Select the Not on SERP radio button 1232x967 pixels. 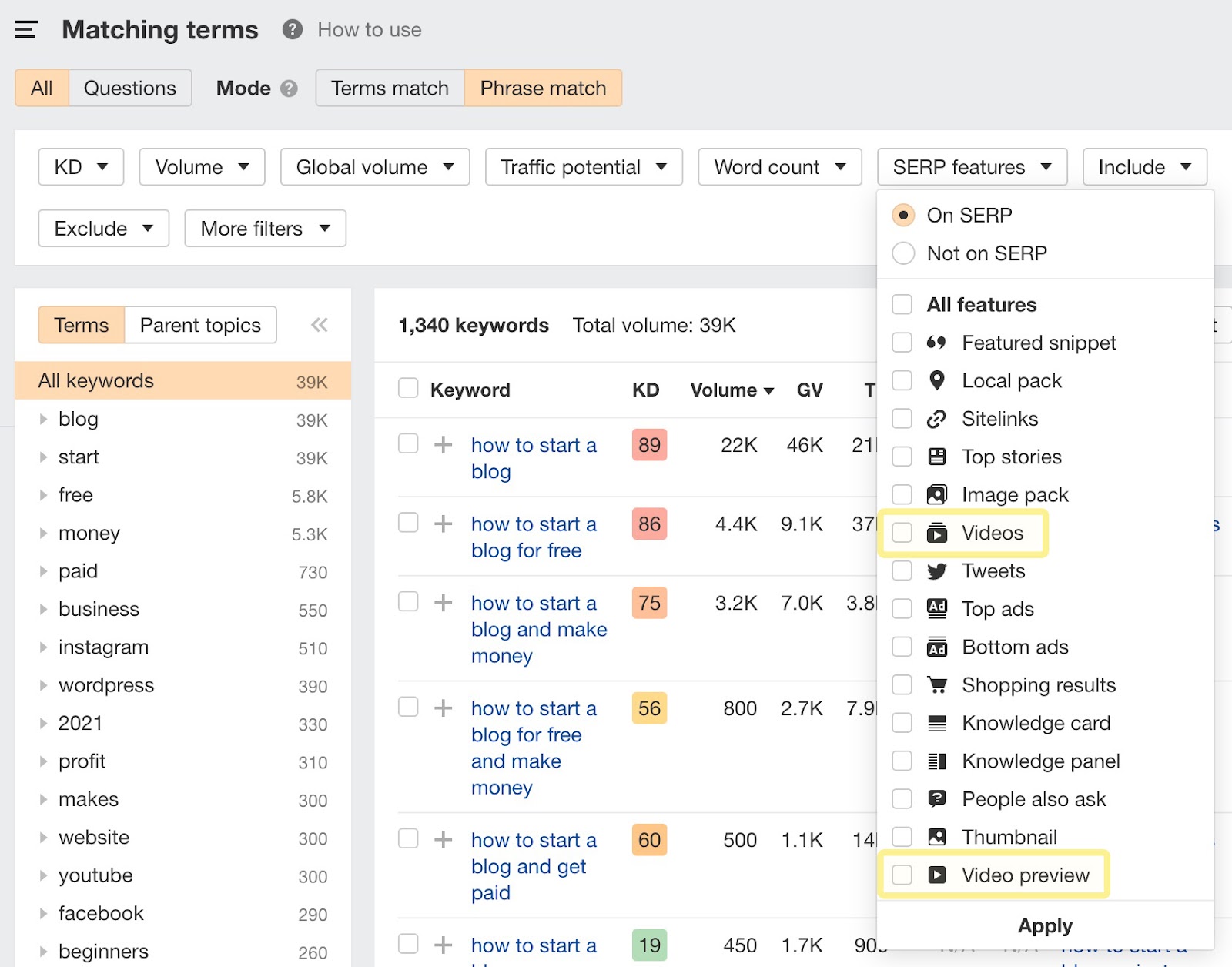point(902,253)
